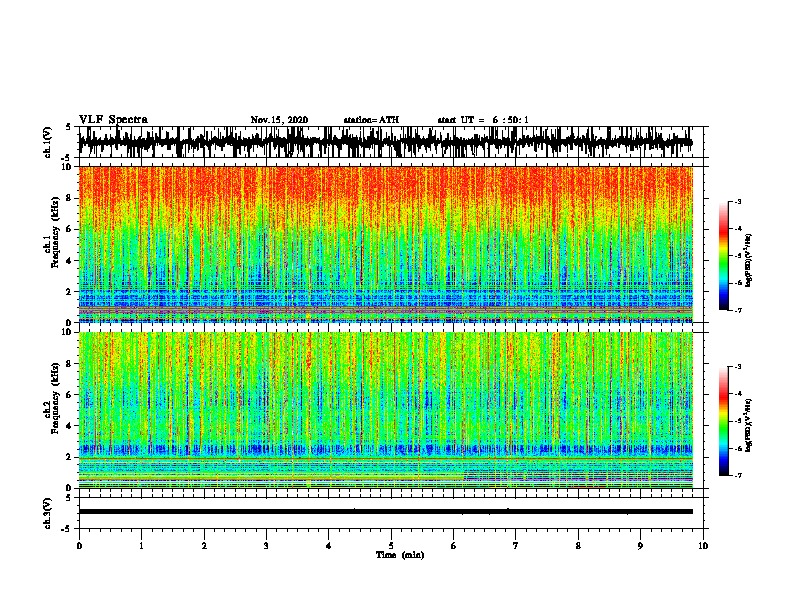Click the "Time (min)" axis title
The height and width of the screenshot is (612, 792).
pyautogui.click(x=400, y=555)
